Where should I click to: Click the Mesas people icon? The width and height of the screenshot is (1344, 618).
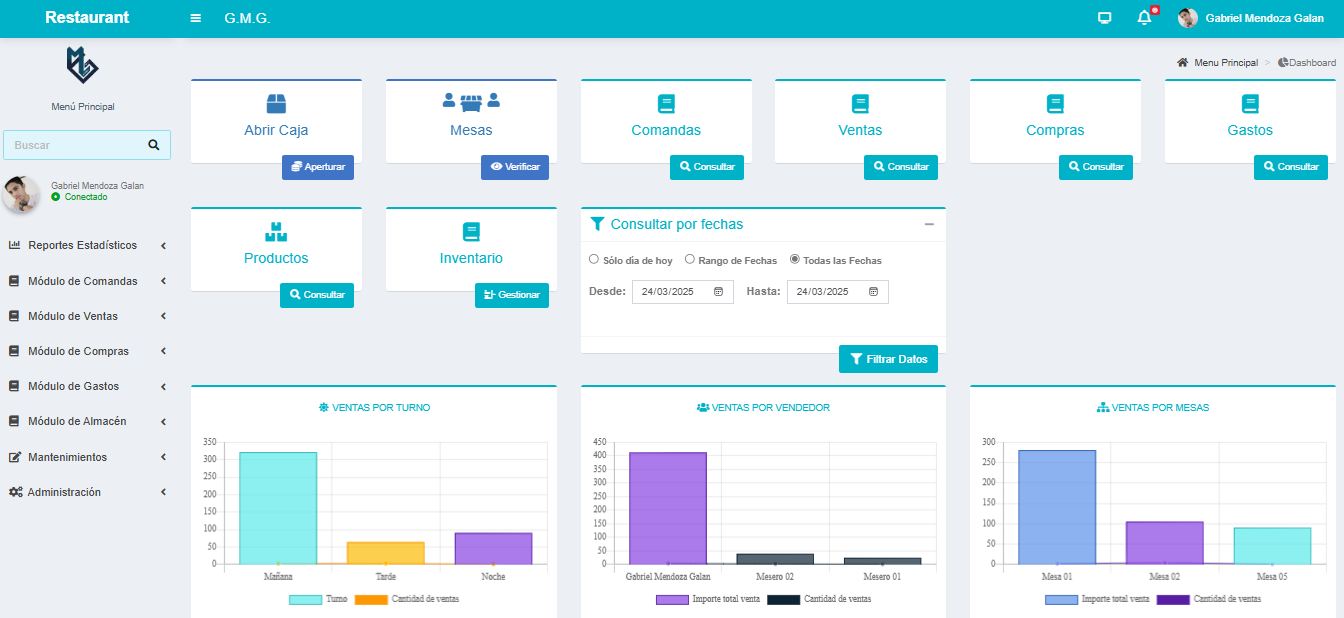[471, 103]
